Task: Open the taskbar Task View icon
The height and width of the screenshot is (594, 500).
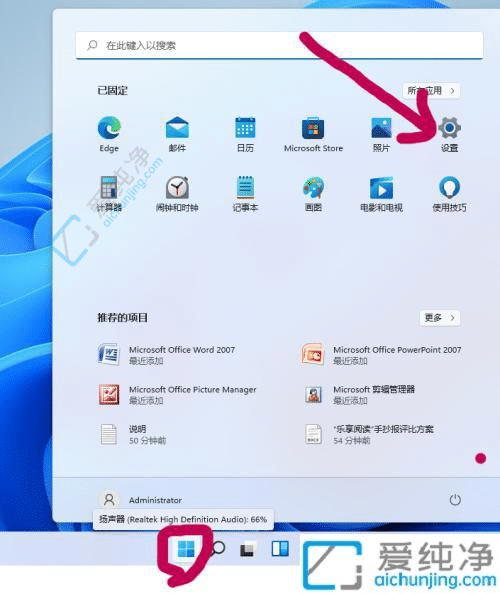Action: point(248,549)
